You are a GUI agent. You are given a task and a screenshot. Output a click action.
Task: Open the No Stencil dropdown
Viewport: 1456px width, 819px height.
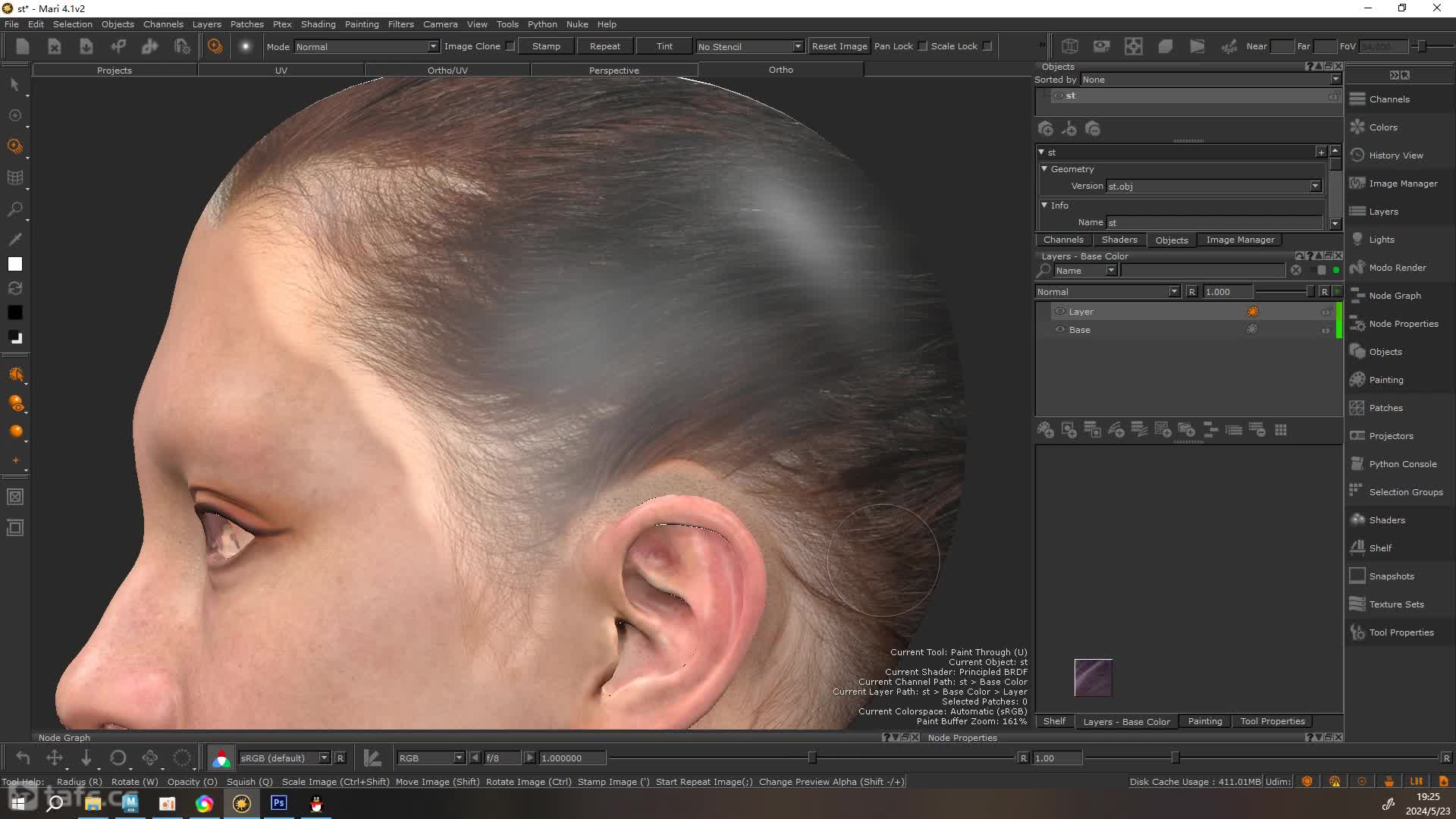click(749, 46)
